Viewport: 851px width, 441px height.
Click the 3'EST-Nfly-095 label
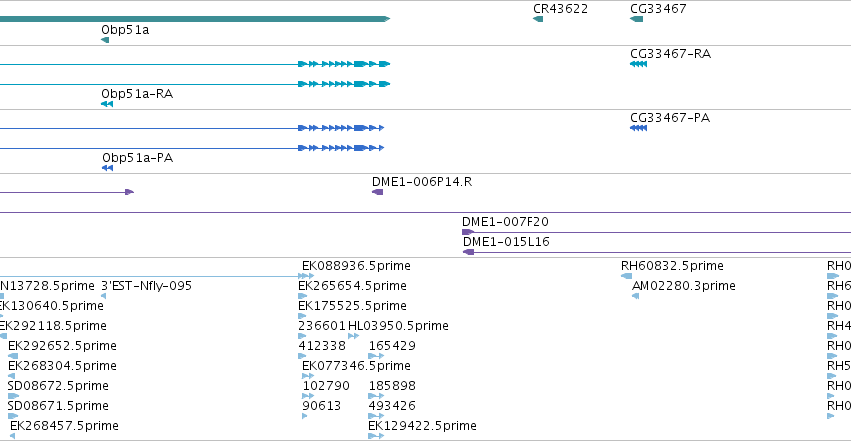pos(147,286)
